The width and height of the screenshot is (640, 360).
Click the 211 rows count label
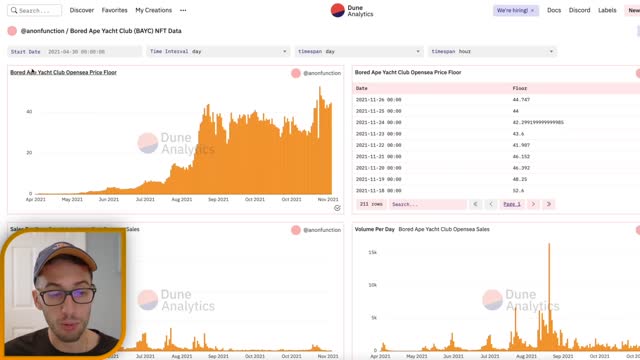[371, 204]
